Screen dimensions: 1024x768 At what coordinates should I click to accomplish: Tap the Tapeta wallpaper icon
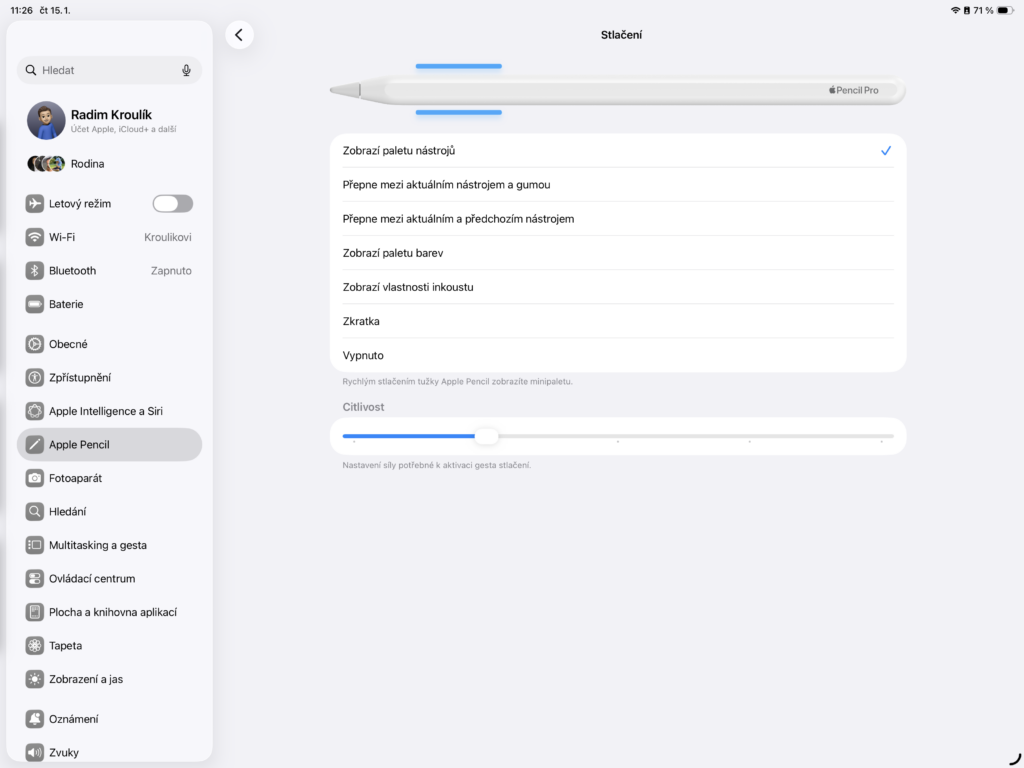point(35,646)
